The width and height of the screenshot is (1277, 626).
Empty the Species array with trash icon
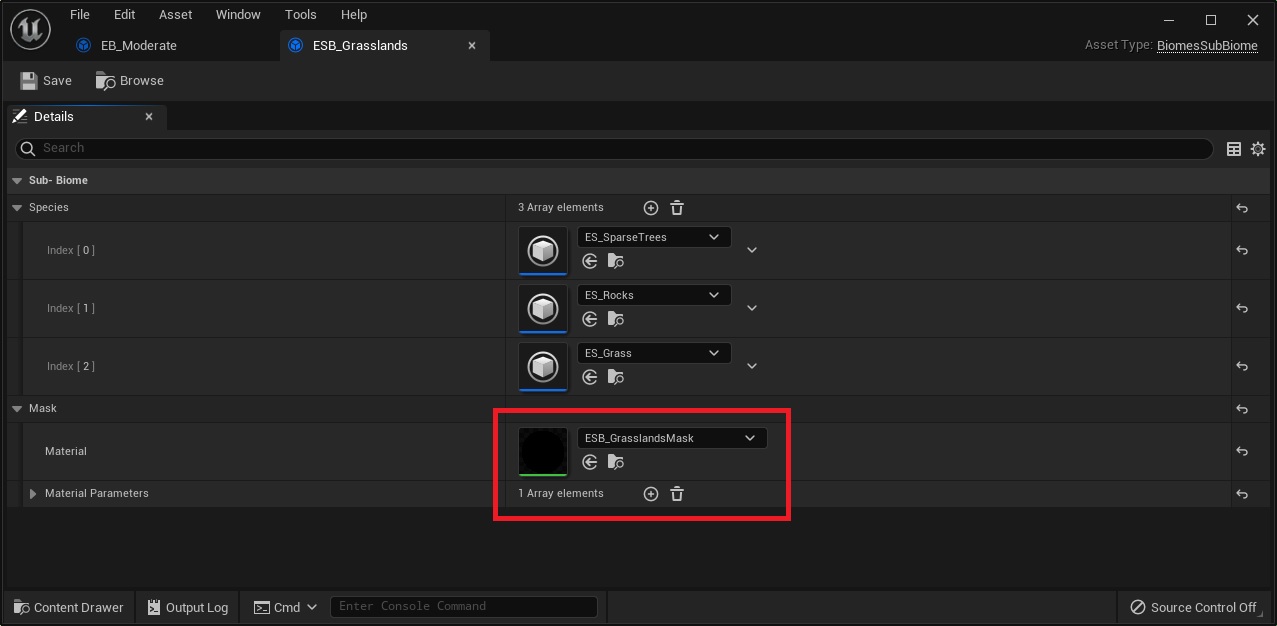[x=677, y=208]
